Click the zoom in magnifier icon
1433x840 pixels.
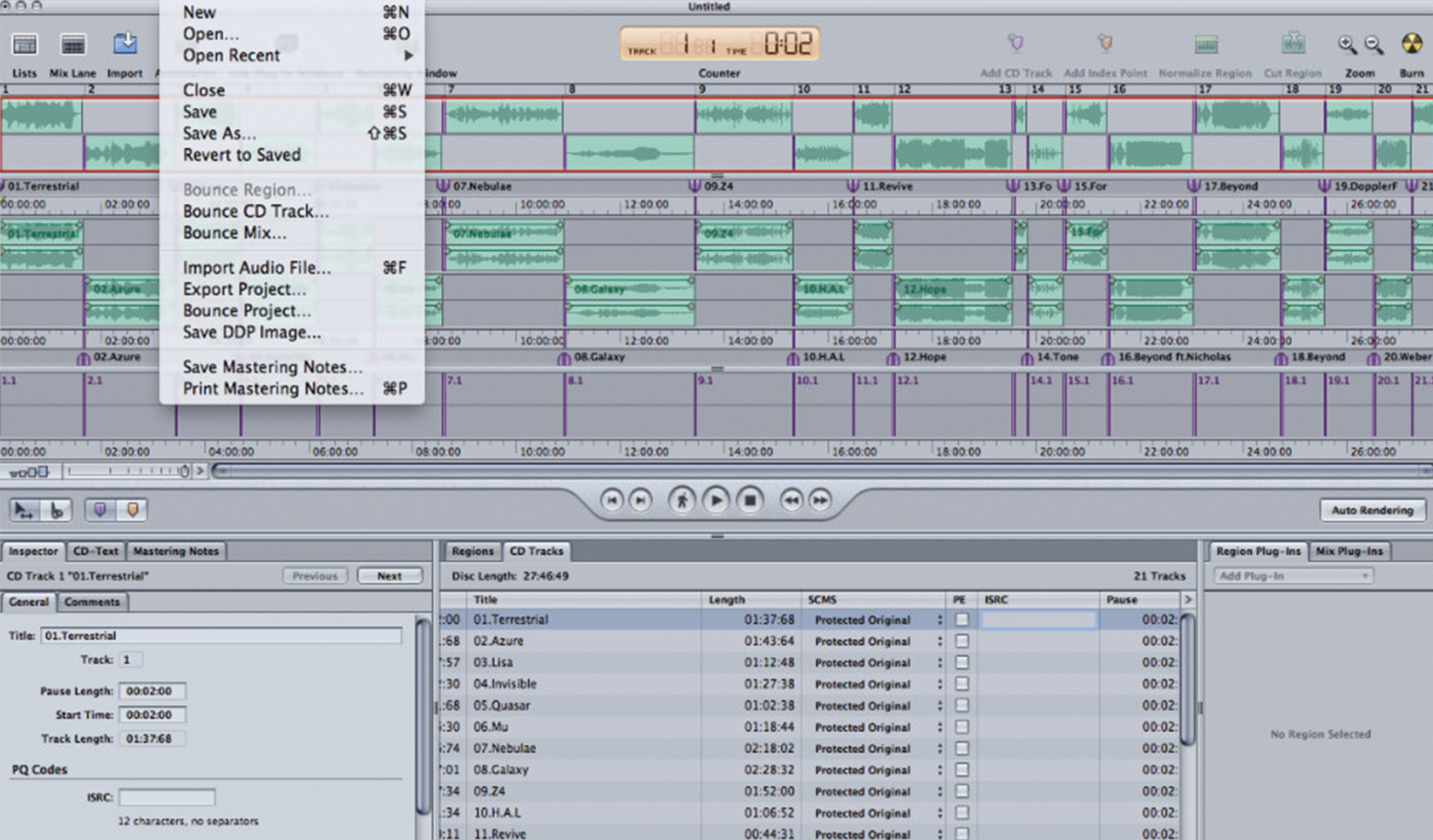coord(1348,44)
